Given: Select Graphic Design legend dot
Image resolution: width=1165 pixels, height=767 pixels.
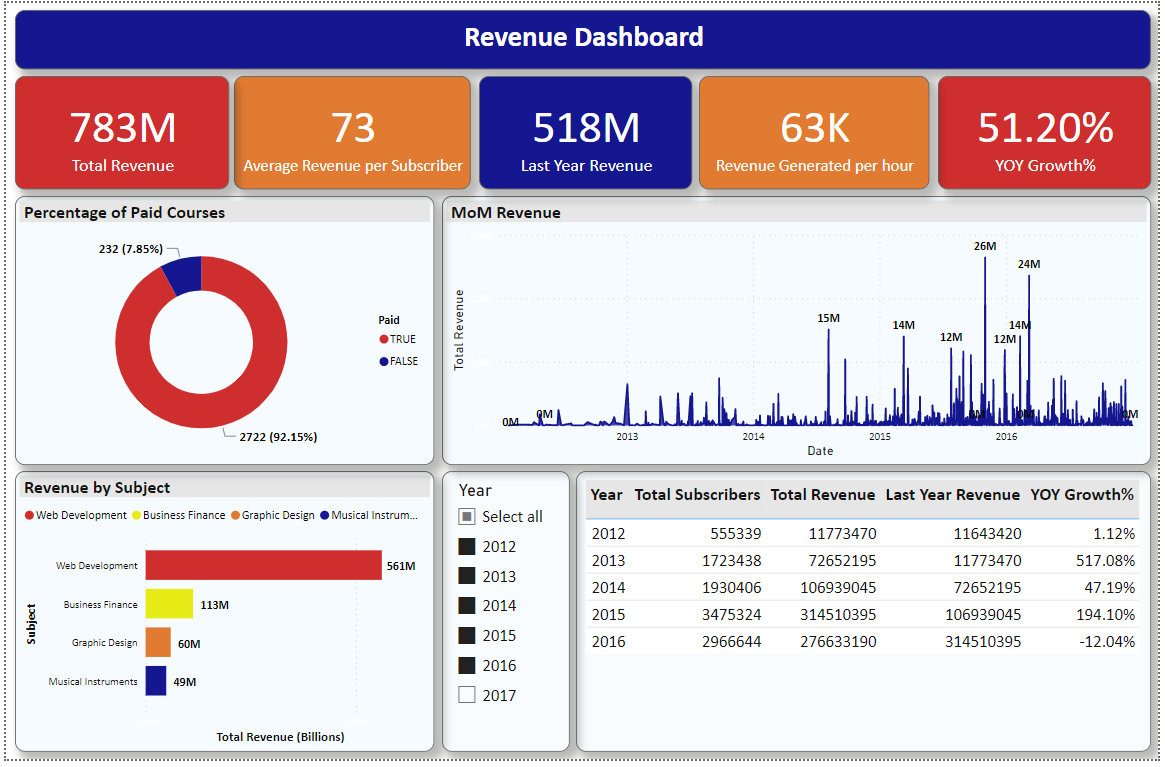Looking at the screenshot, I should click(235, 515).
